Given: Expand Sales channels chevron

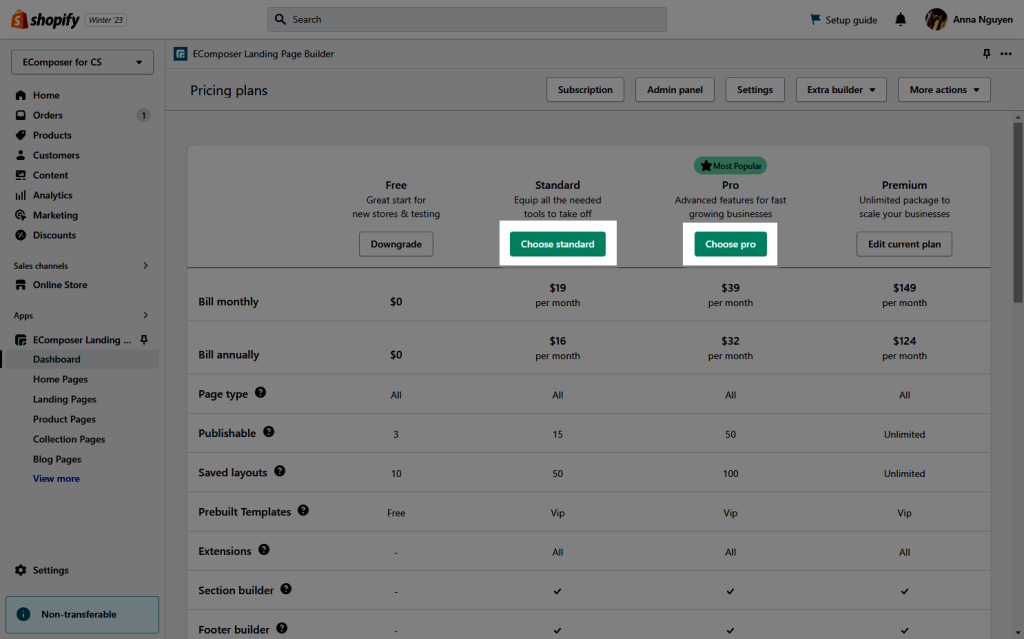Looking at the screenshot, I should pos(145,265).
